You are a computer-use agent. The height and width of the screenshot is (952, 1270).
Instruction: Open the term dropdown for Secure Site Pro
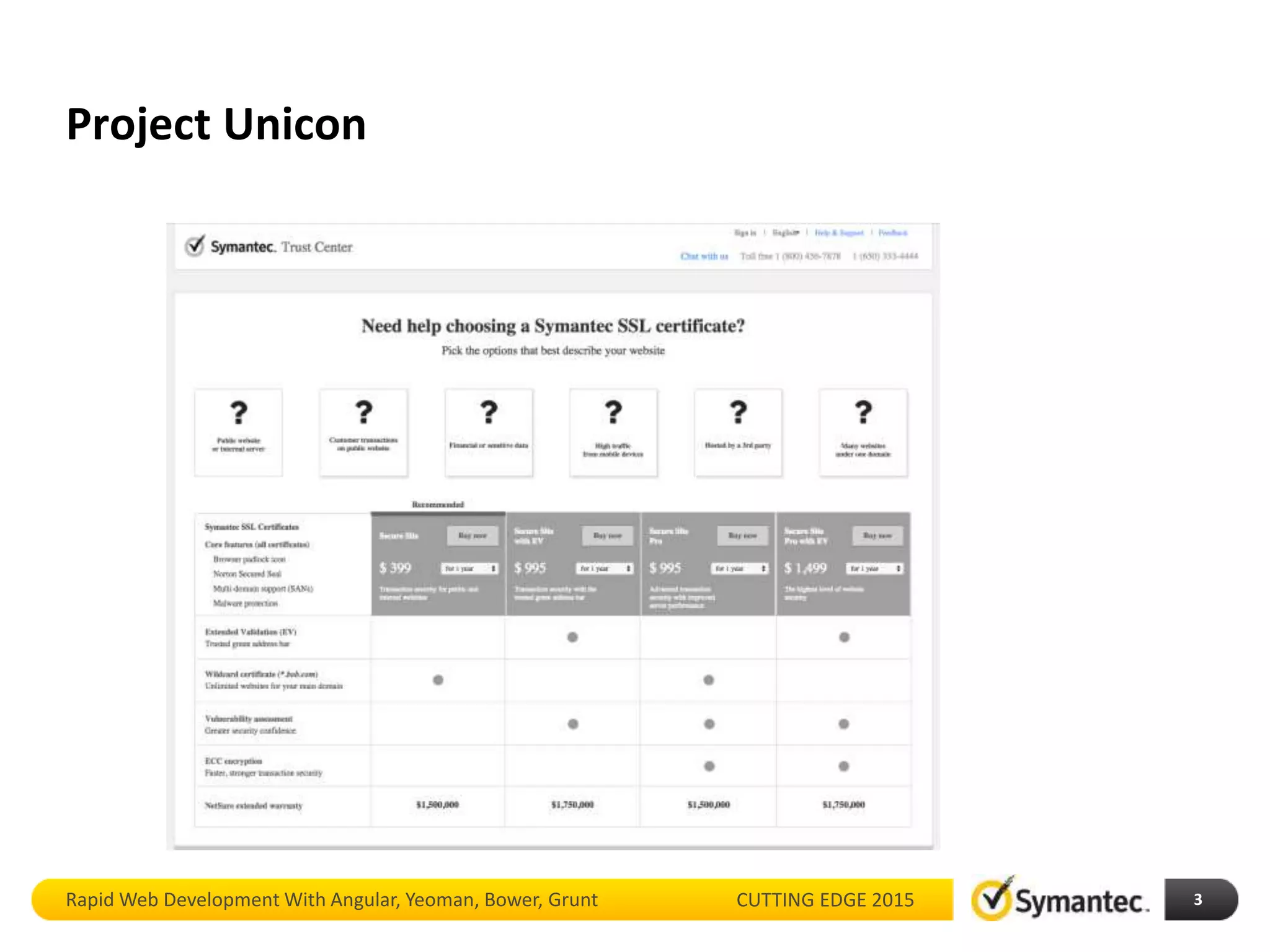[x=740, y=568]
